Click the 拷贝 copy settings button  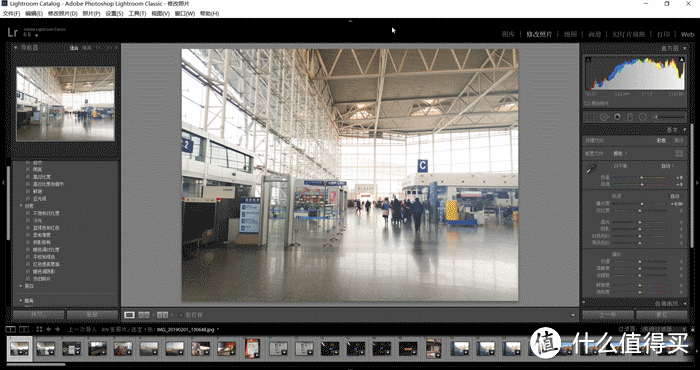(x=38, y=315)
